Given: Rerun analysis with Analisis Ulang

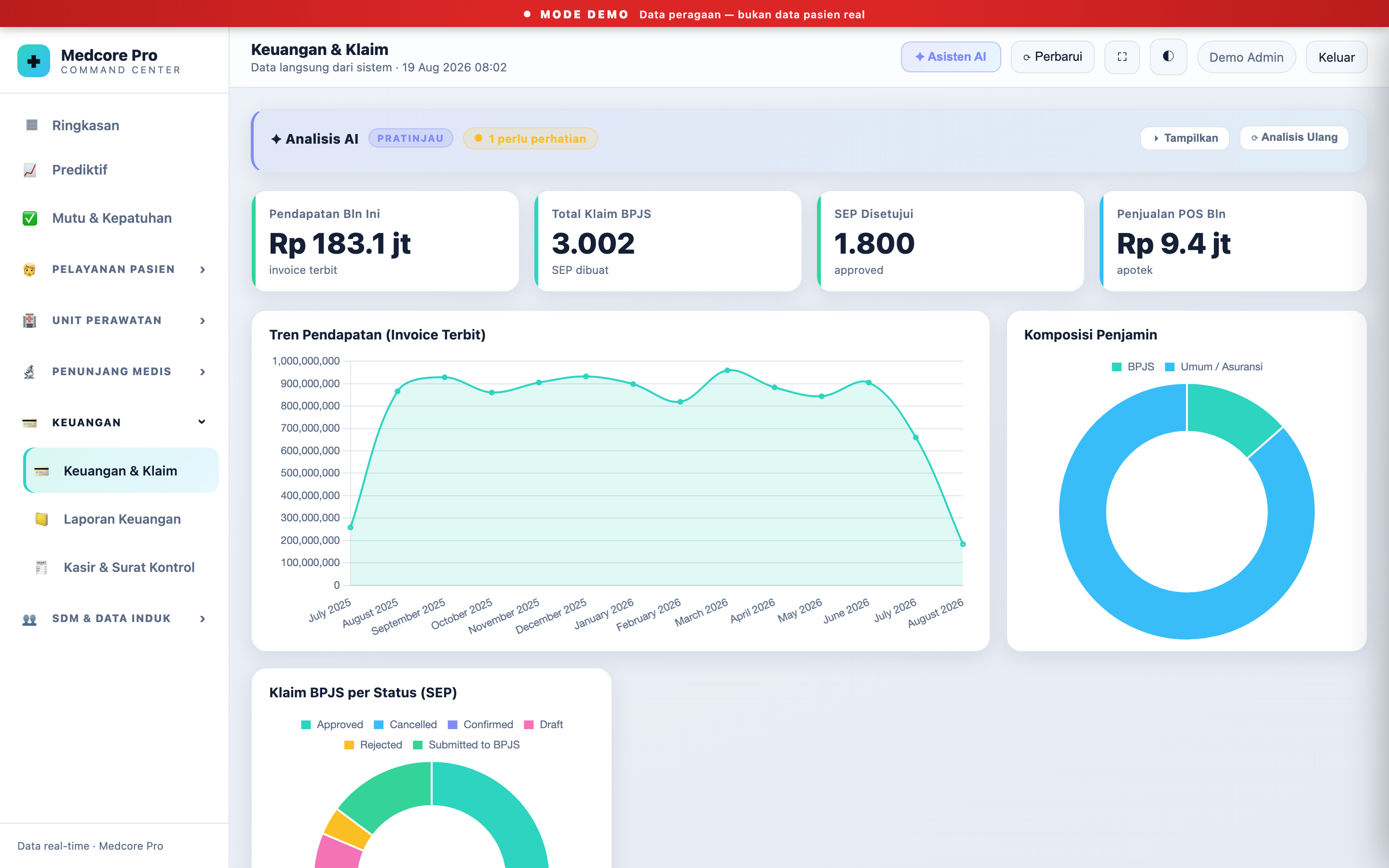Looking at the screenshot, I should pos(1294,138).
